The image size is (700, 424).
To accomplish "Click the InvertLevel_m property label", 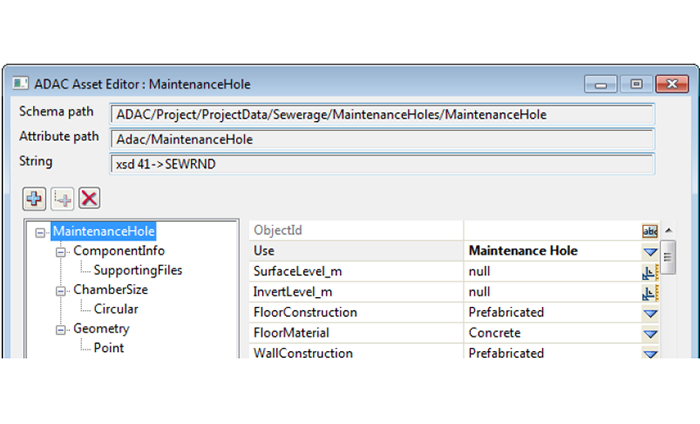I will tap(292, 292).
